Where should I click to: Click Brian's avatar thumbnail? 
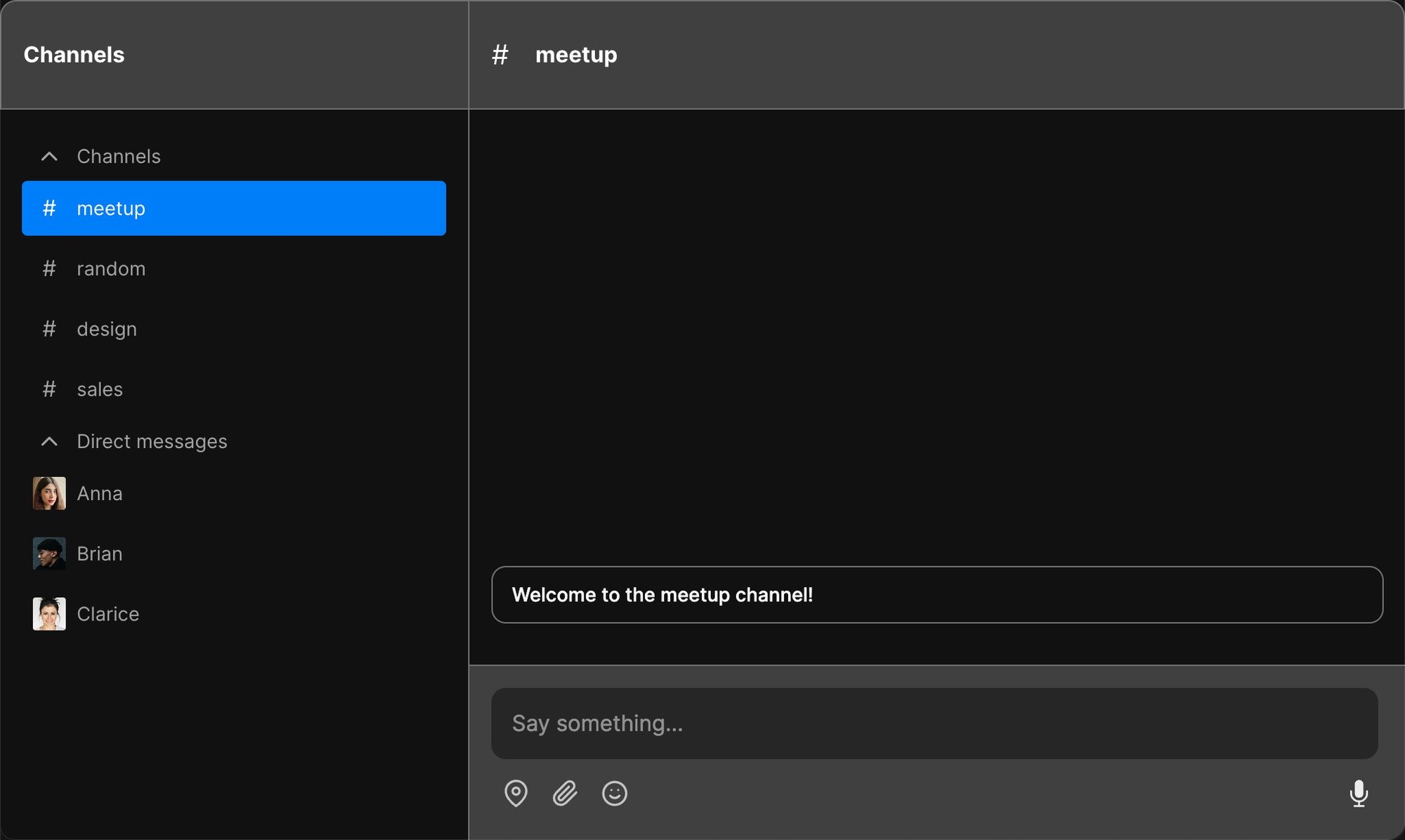pyautogui.click(x=49, y=553)
